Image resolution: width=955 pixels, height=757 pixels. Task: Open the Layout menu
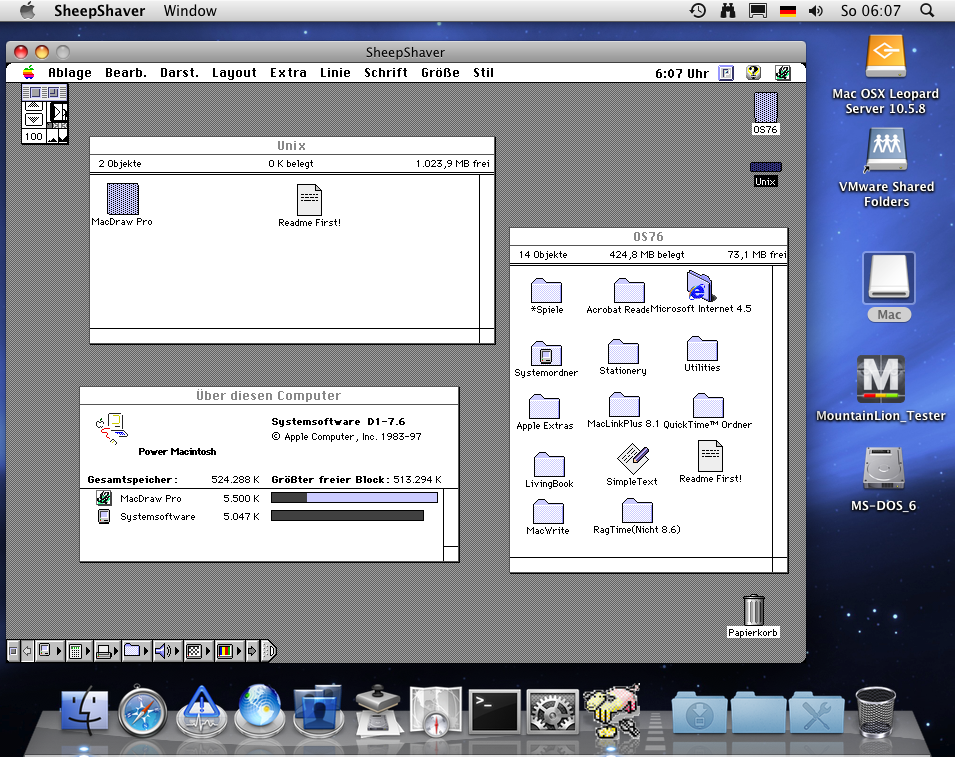[x=234, y=73]
